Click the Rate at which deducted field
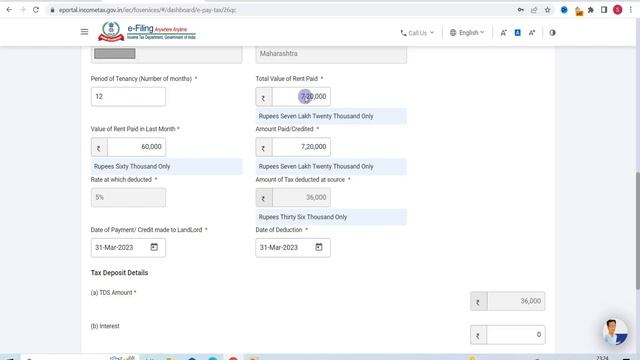 point(128,198)
